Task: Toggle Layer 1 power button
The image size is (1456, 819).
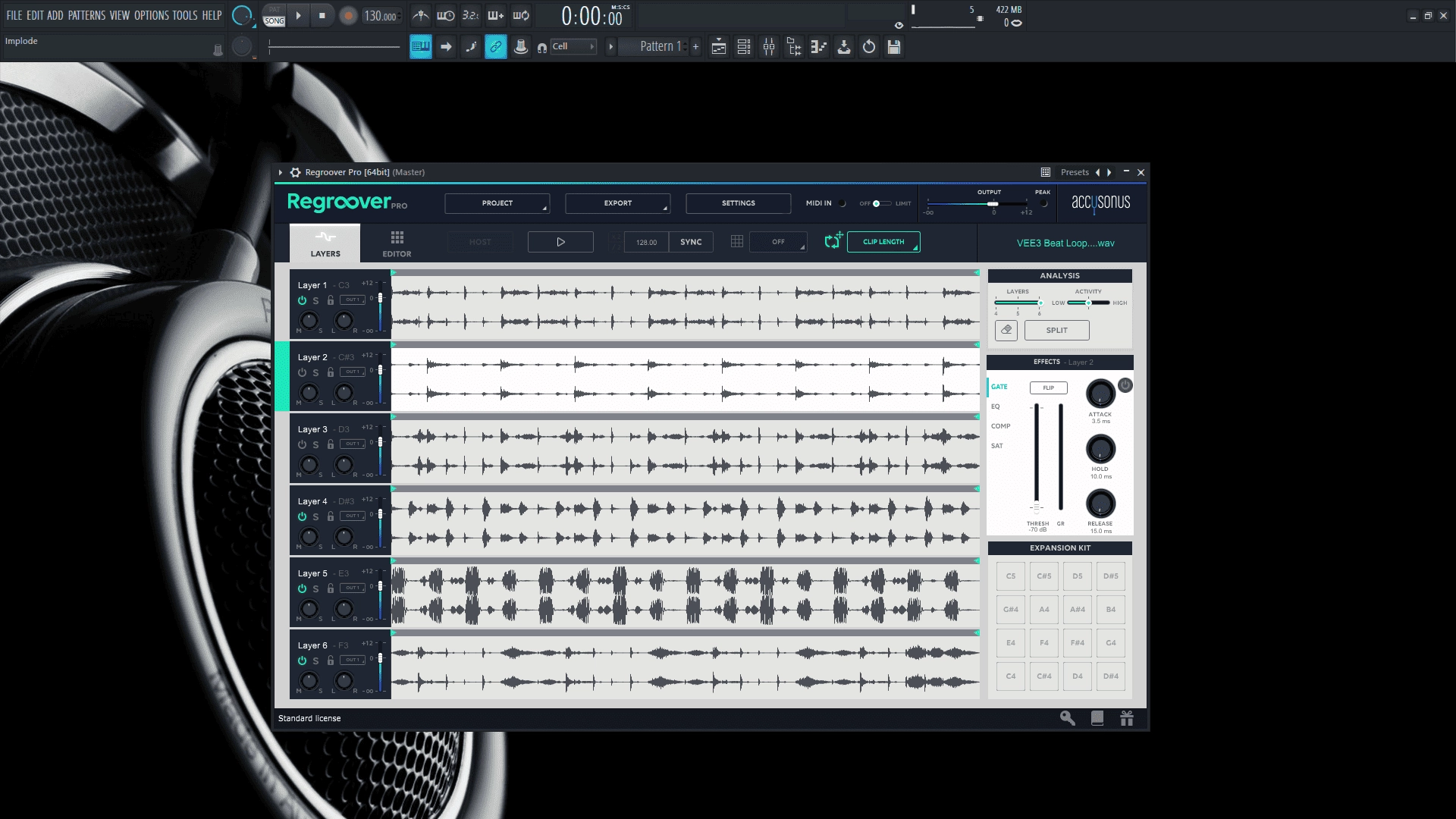Action: (302, 300)
